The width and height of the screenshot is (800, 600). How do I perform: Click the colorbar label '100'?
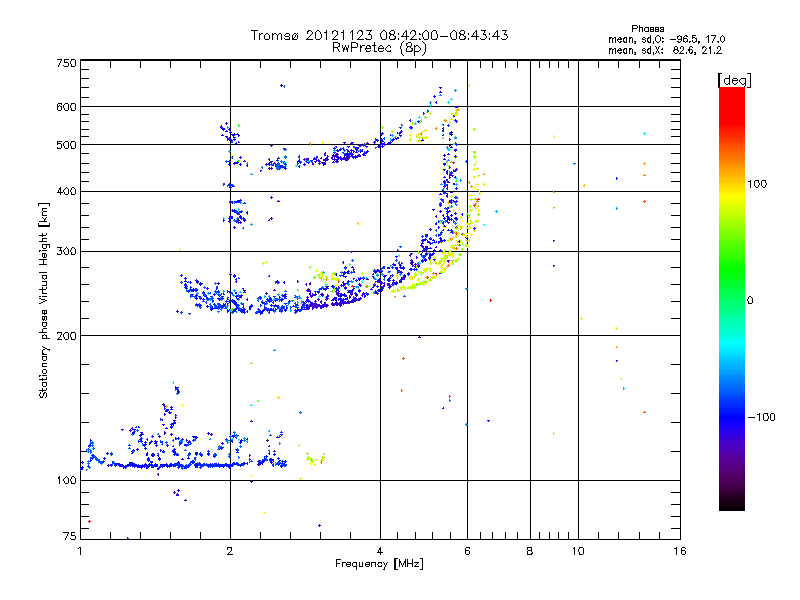pyautogui.click(x=757, y=184)
